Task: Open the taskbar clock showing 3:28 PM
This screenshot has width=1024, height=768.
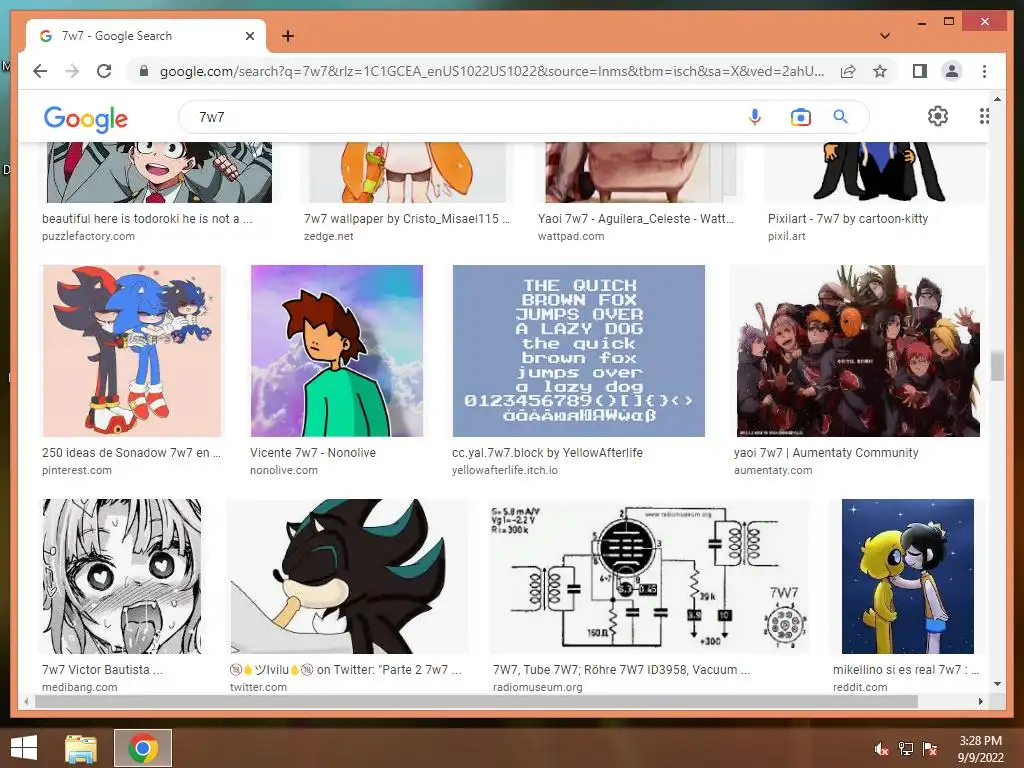Action: 980,749
